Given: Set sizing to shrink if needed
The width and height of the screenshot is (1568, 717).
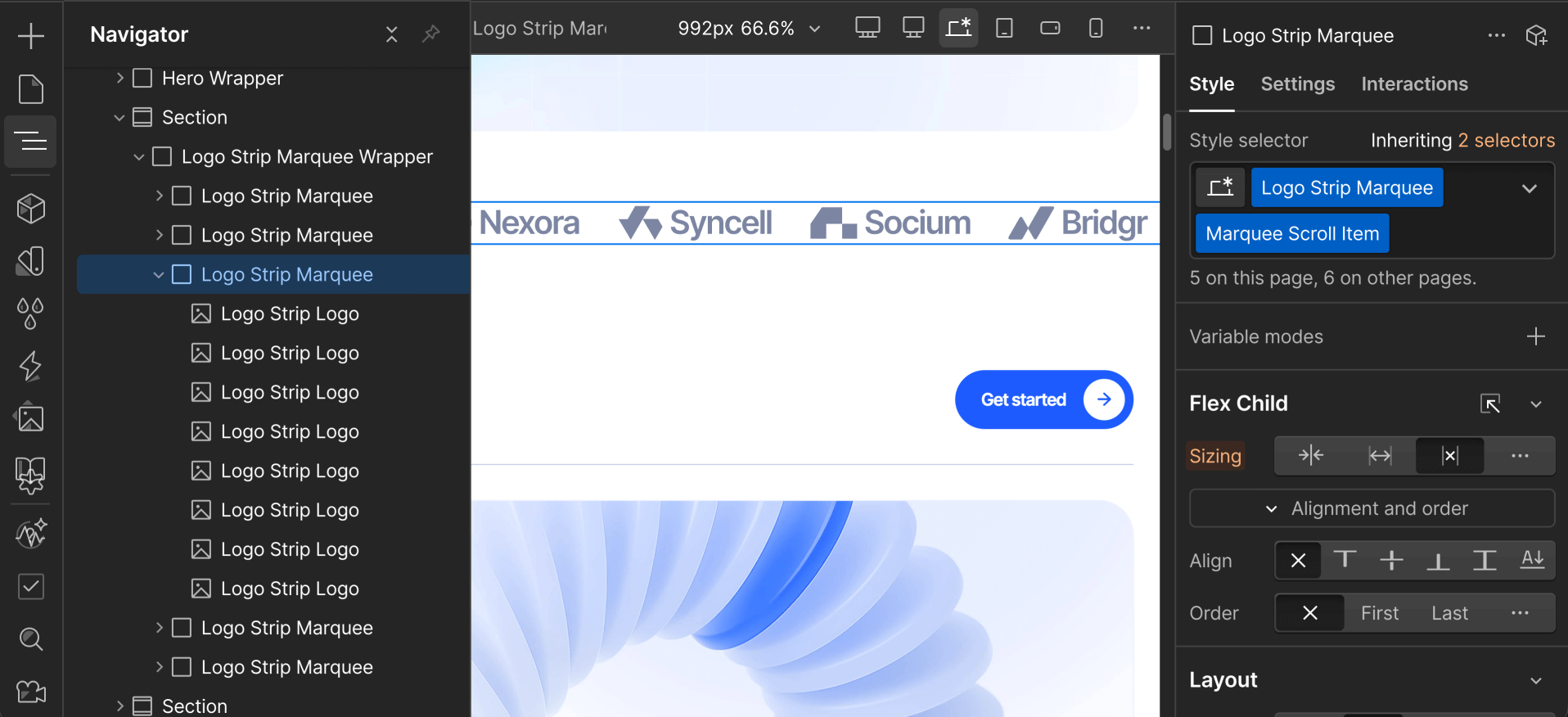Looking at the screenshot, I should tap(1310, 456).
